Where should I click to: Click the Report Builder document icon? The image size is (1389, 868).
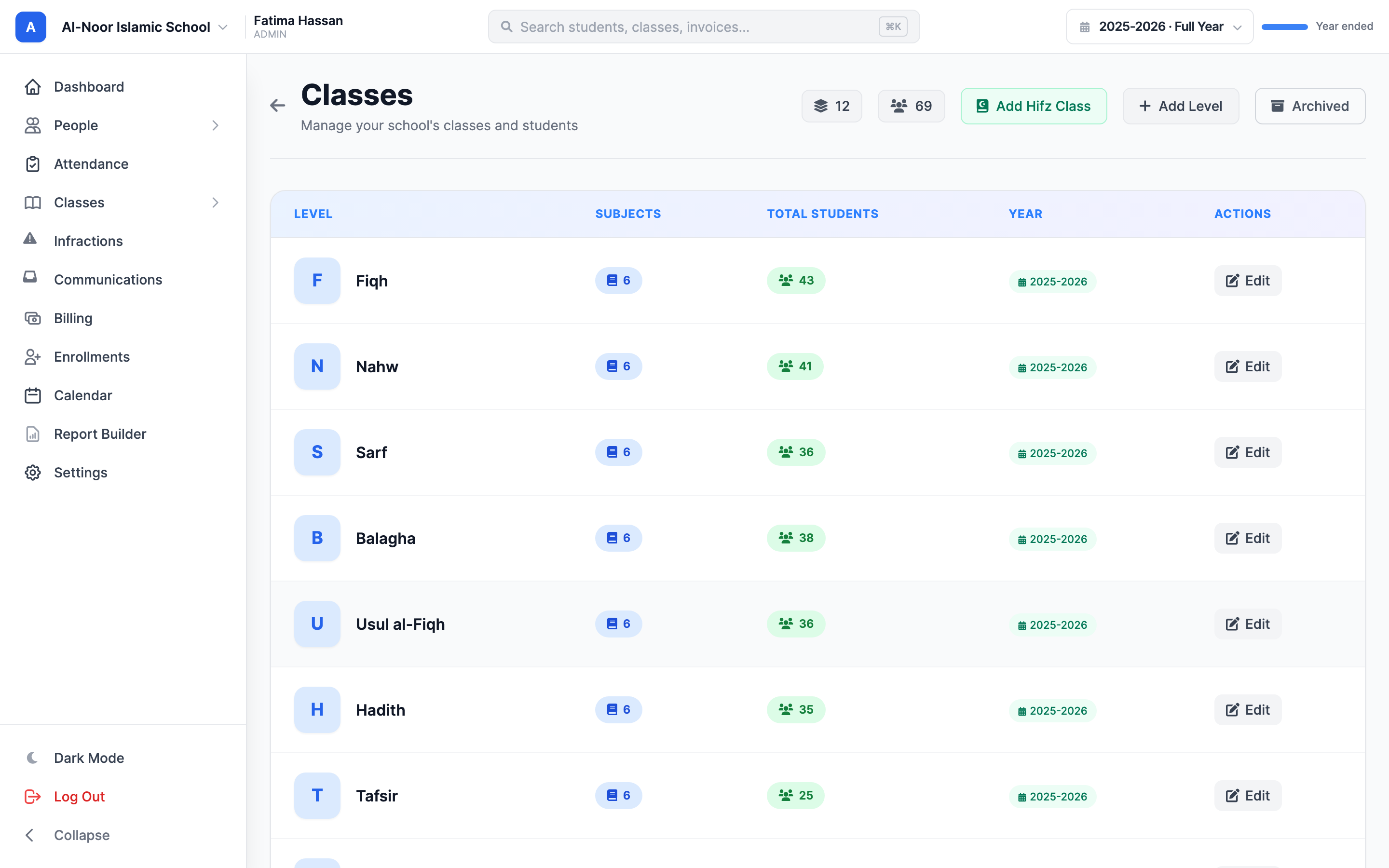(x=33, y=434)
